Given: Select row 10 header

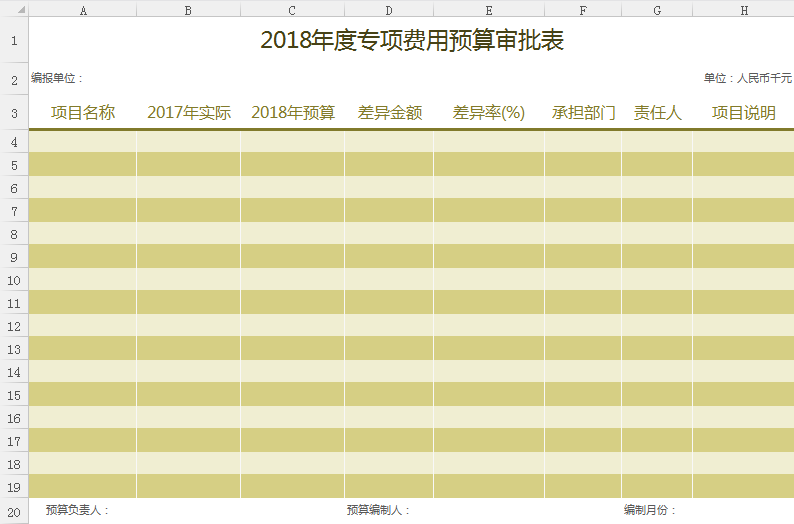Looking at the screenshot, I should [14, 279].
